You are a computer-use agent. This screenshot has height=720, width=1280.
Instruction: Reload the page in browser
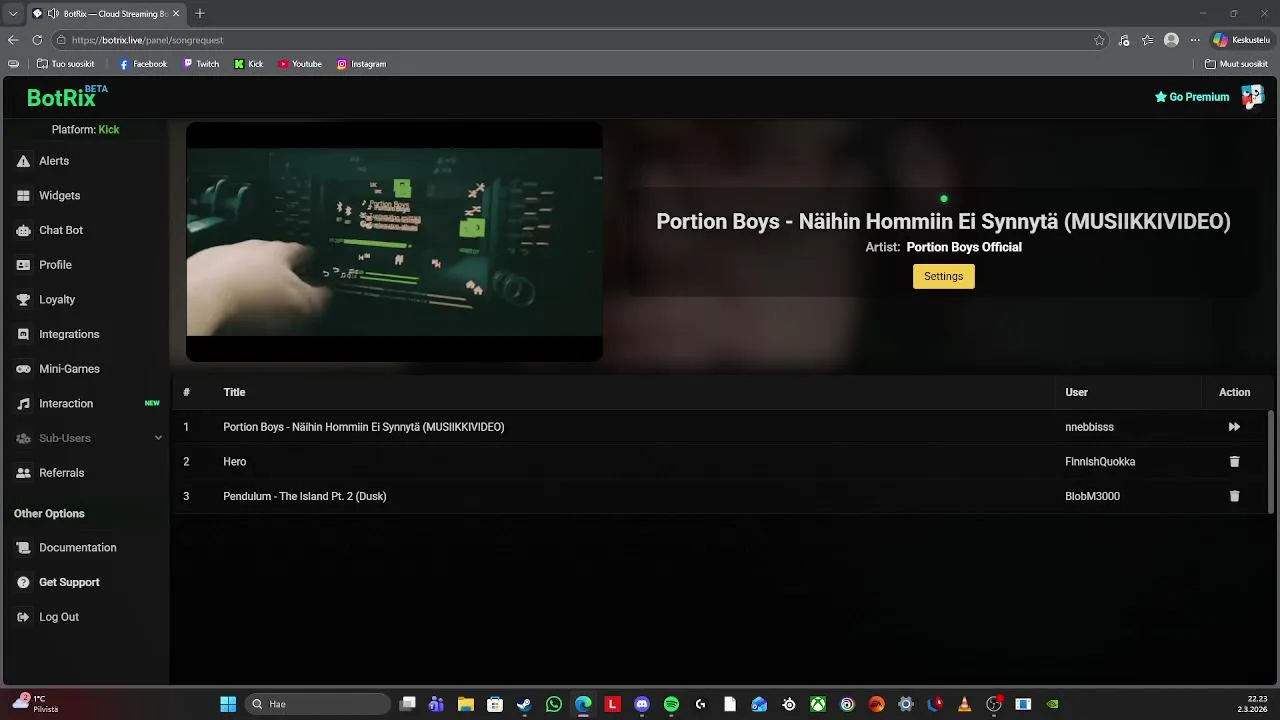coord(37,40)
